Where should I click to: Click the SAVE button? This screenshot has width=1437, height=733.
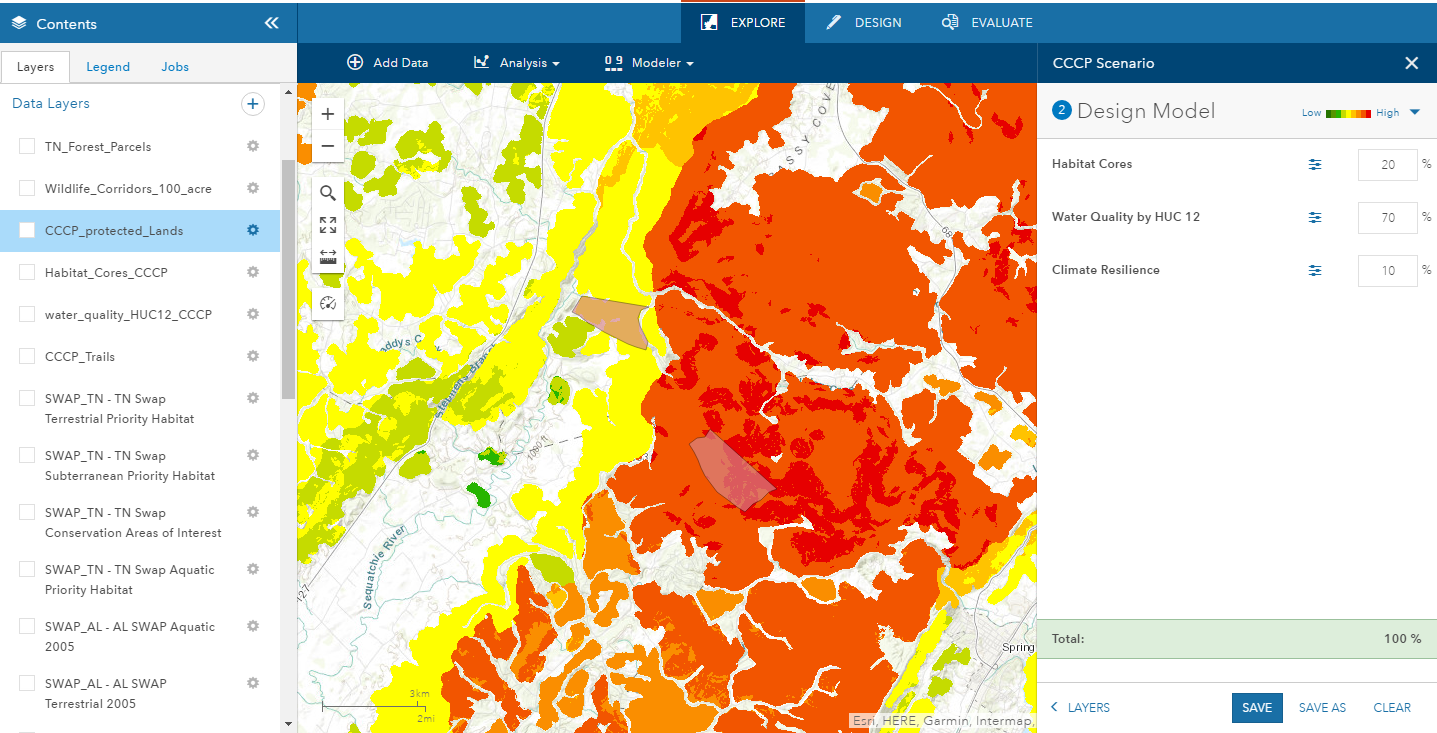coord(1256,707)
